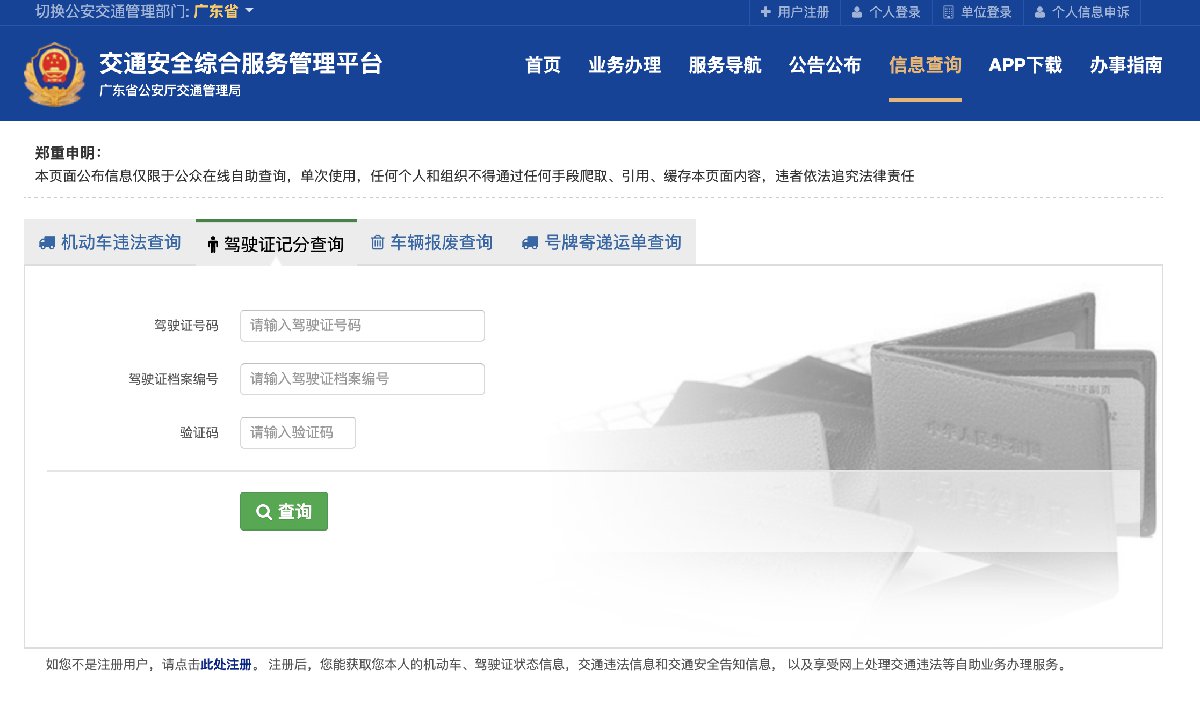Click the person icon on 驾驶证记分查询 tab
1200x707 pixels.
coord(212,245)
